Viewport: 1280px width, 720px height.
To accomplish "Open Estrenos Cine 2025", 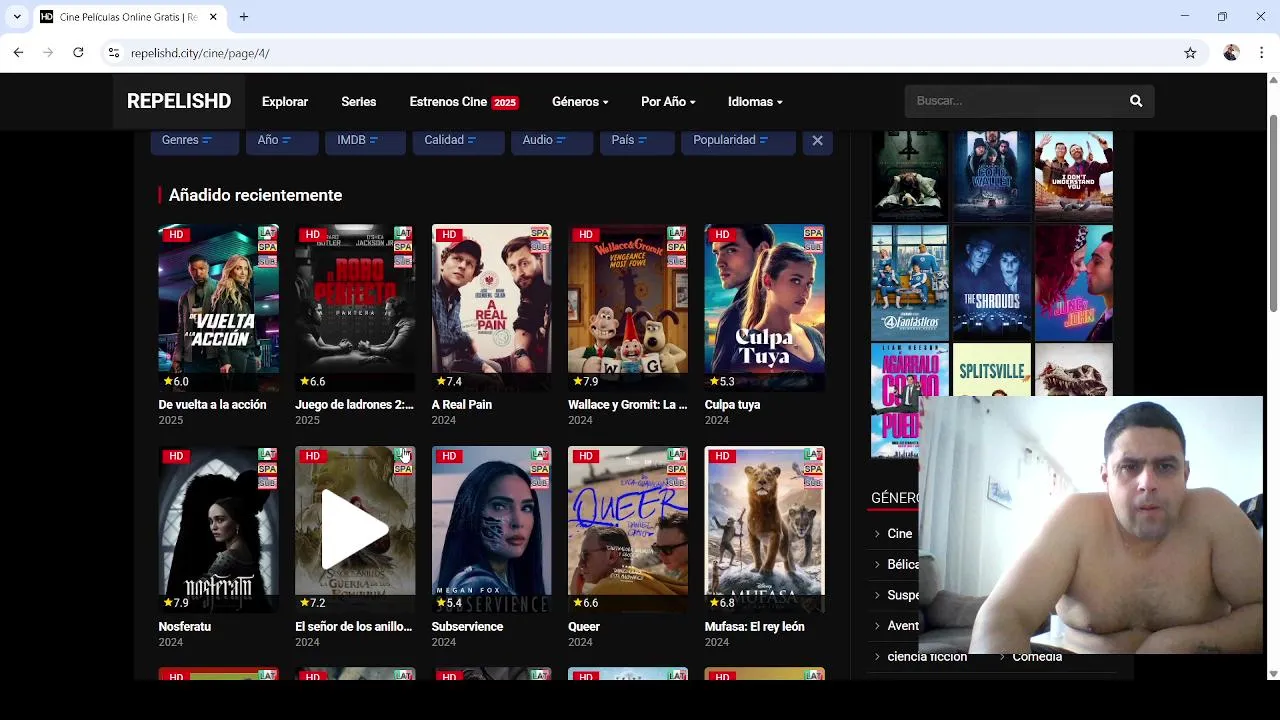I will pyautogui.click(x=463, y=102).
